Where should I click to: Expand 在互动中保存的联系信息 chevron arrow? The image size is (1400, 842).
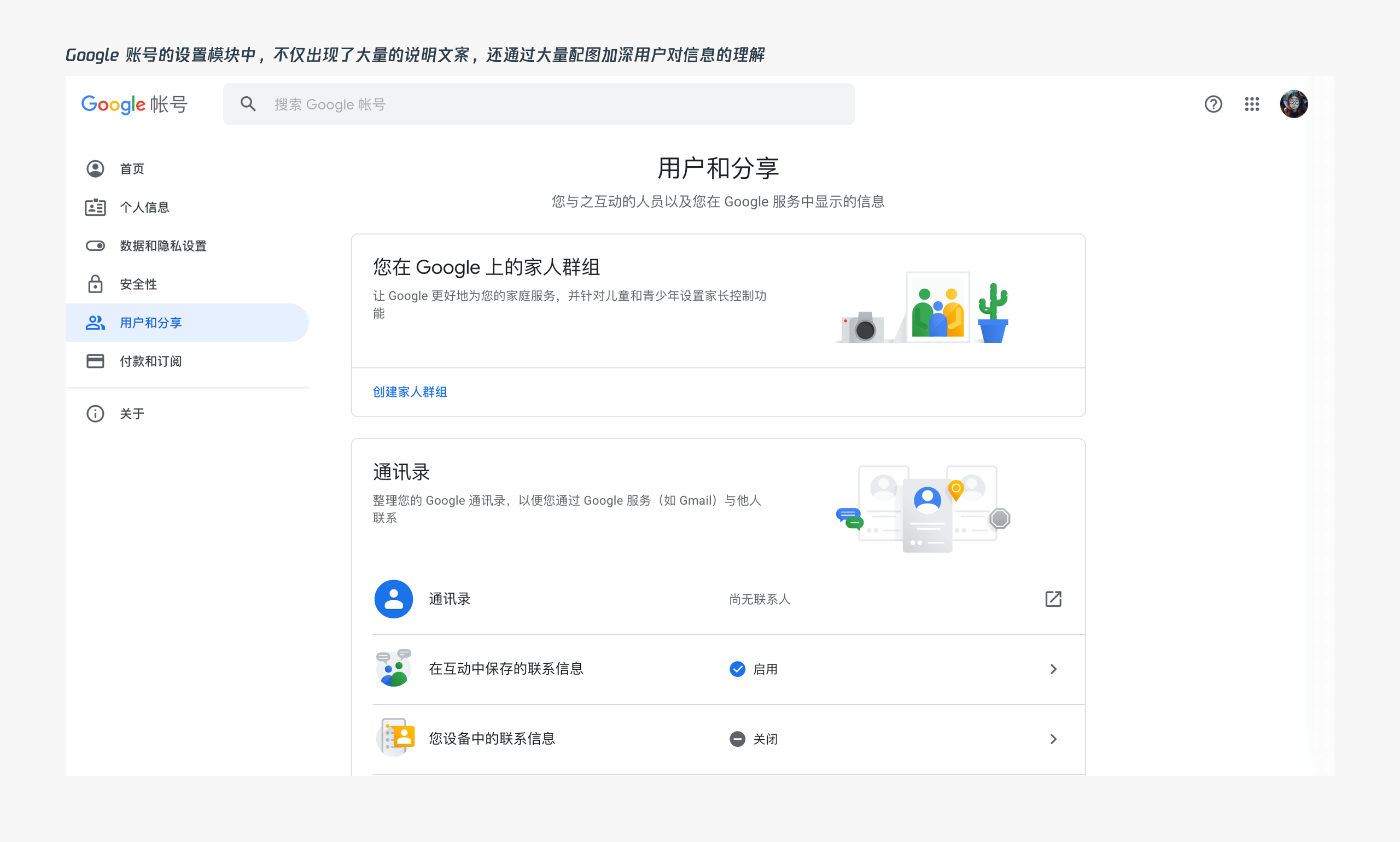[1053, 670]
